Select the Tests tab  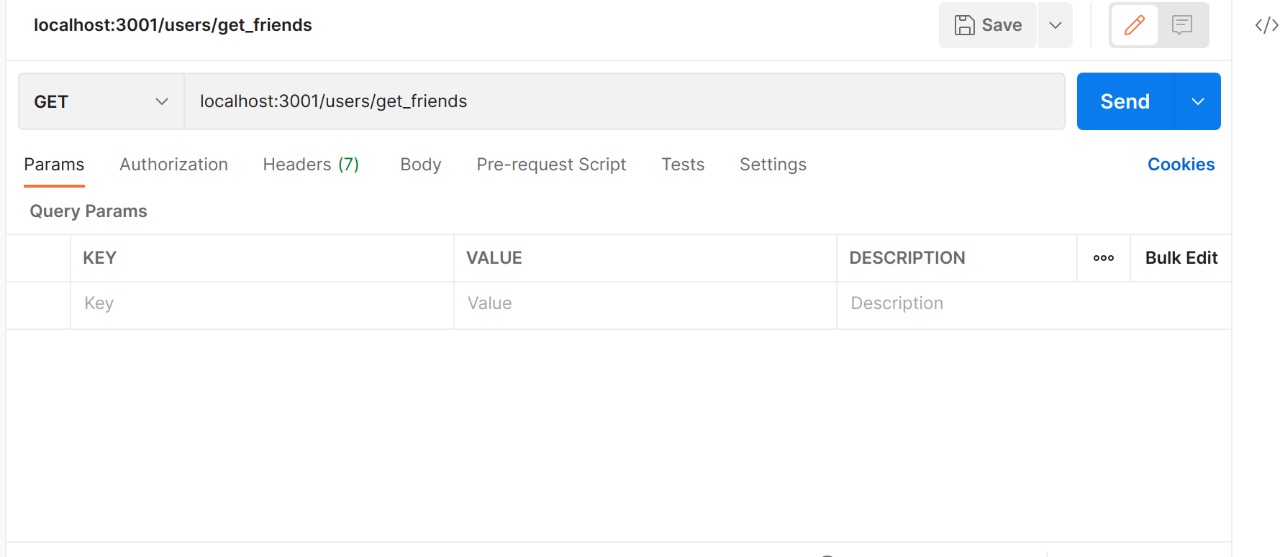coord(683,164)
